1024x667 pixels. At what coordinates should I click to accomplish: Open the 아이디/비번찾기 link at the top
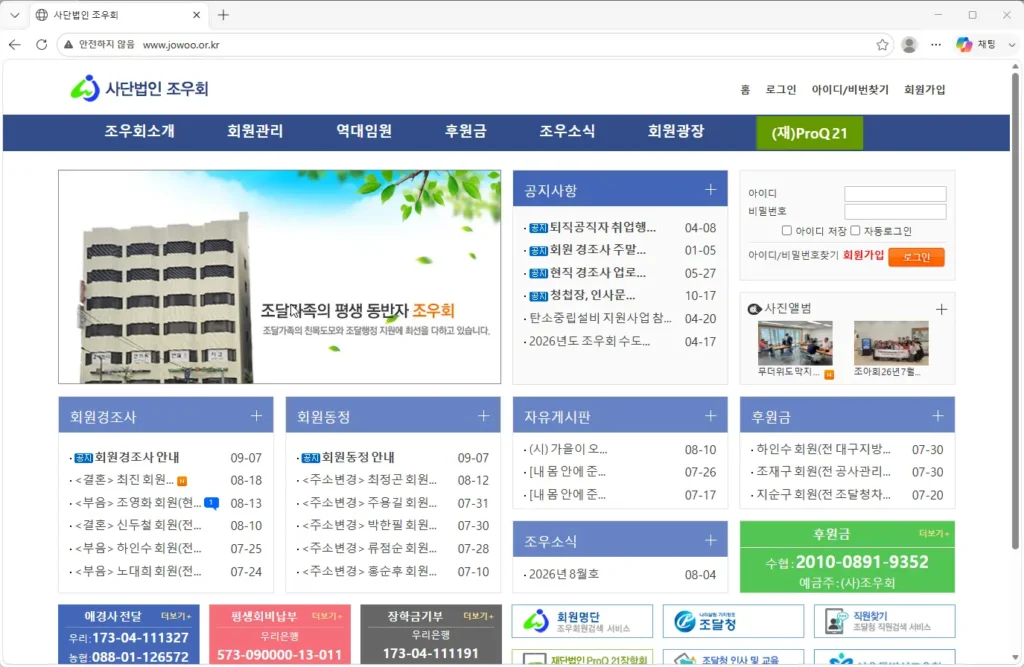850,89
